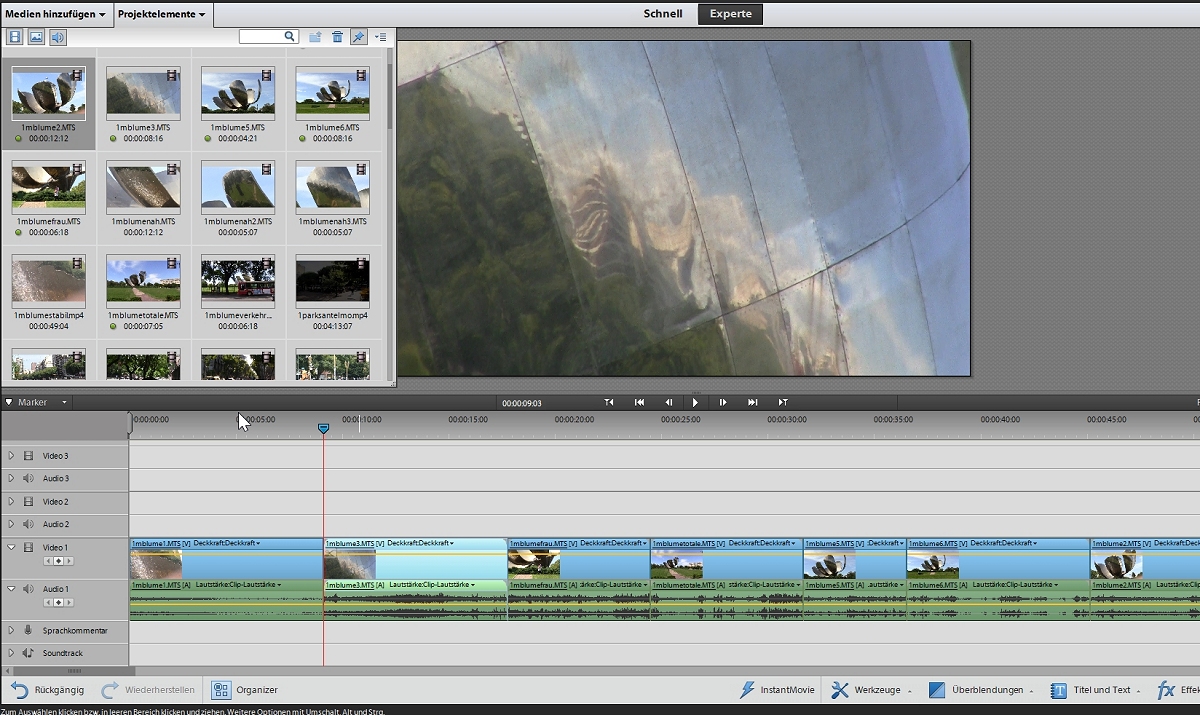Image resolution: width=1200 pixels, height=715 pixels.
Task: Click the Video 1 track film icon
Action: [28, 547]
